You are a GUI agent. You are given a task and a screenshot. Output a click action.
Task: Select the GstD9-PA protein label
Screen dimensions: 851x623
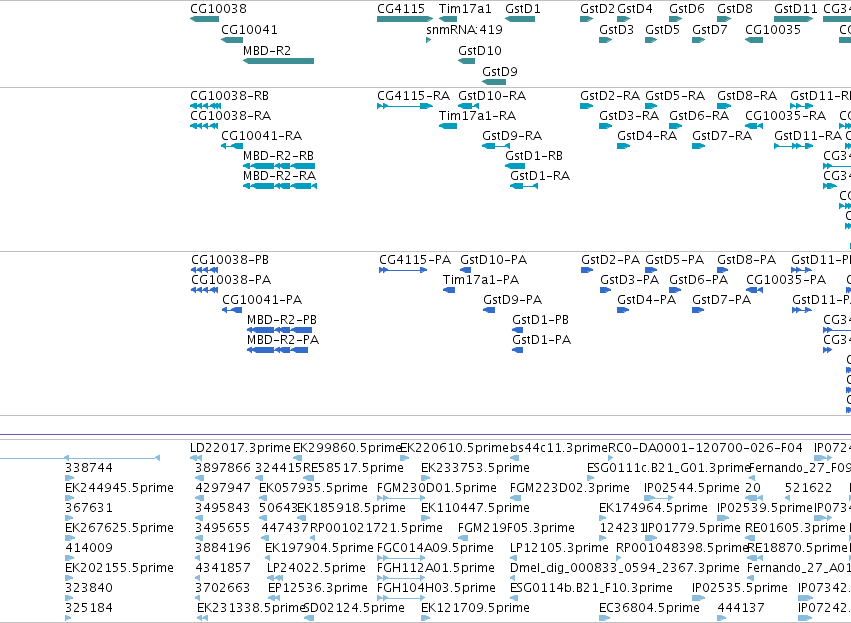point(513,300)
